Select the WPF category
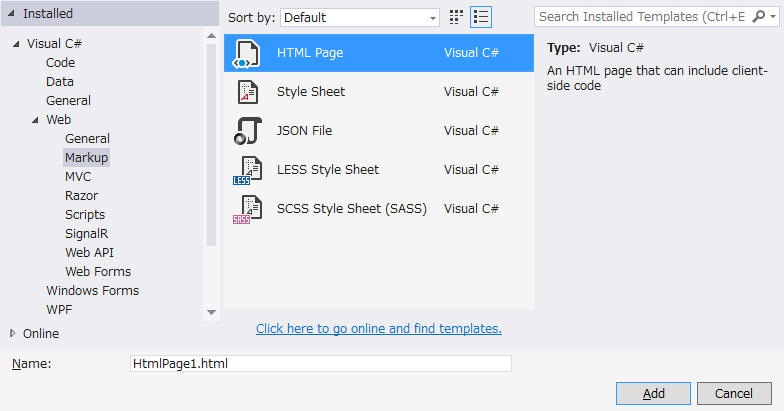 pyautogui.click(x=58, y=310)
